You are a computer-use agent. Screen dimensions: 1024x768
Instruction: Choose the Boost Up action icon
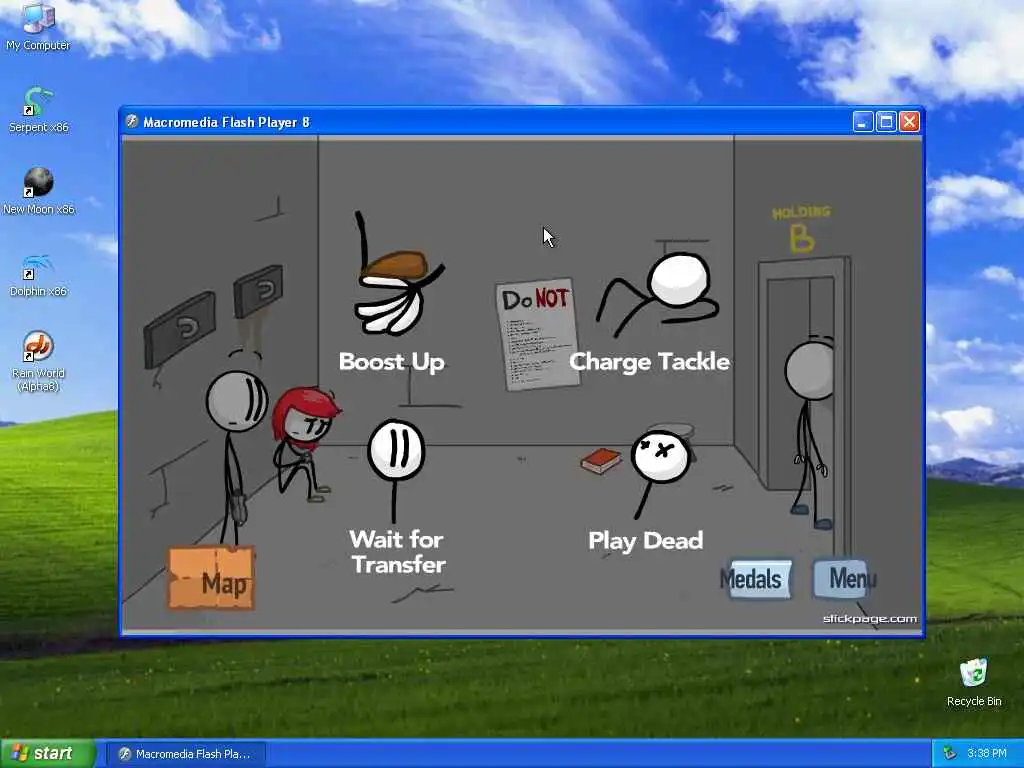tap(398, 274)
